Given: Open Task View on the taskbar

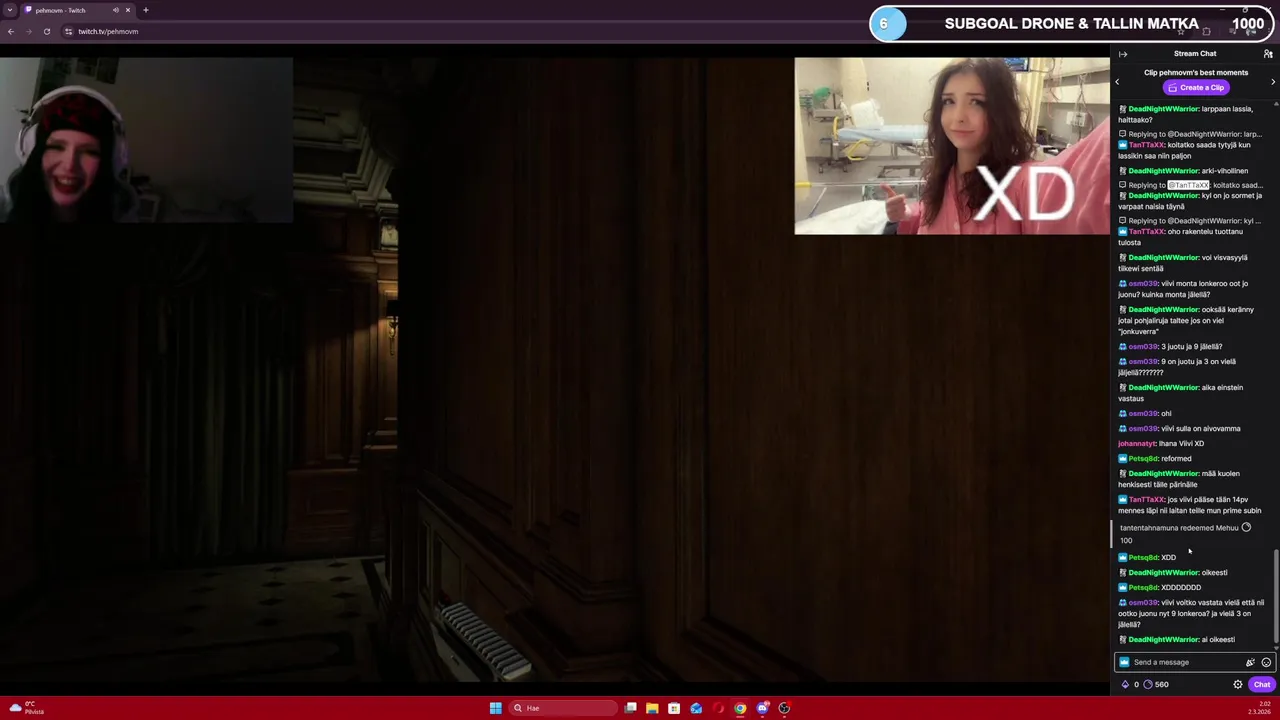Looking at the screenshot, I should 630,708.
